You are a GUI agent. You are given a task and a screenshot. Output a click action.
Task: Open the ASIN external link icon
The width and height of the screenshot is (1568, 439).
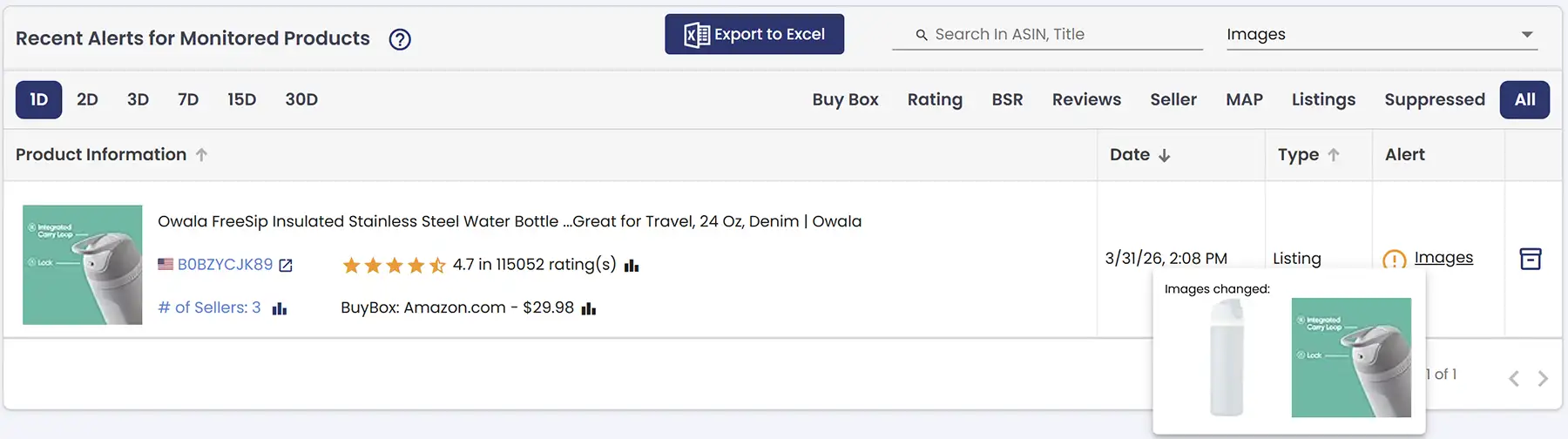(286, 265)
